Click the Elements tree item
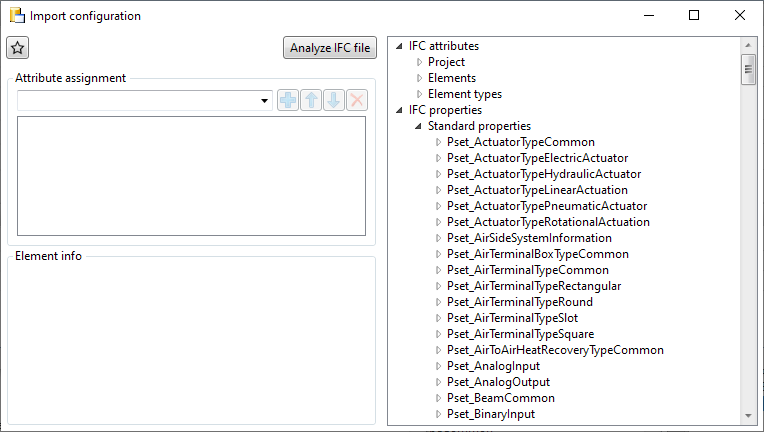The image size is (764, 432). pyautogui.click(x=451, y=78)
